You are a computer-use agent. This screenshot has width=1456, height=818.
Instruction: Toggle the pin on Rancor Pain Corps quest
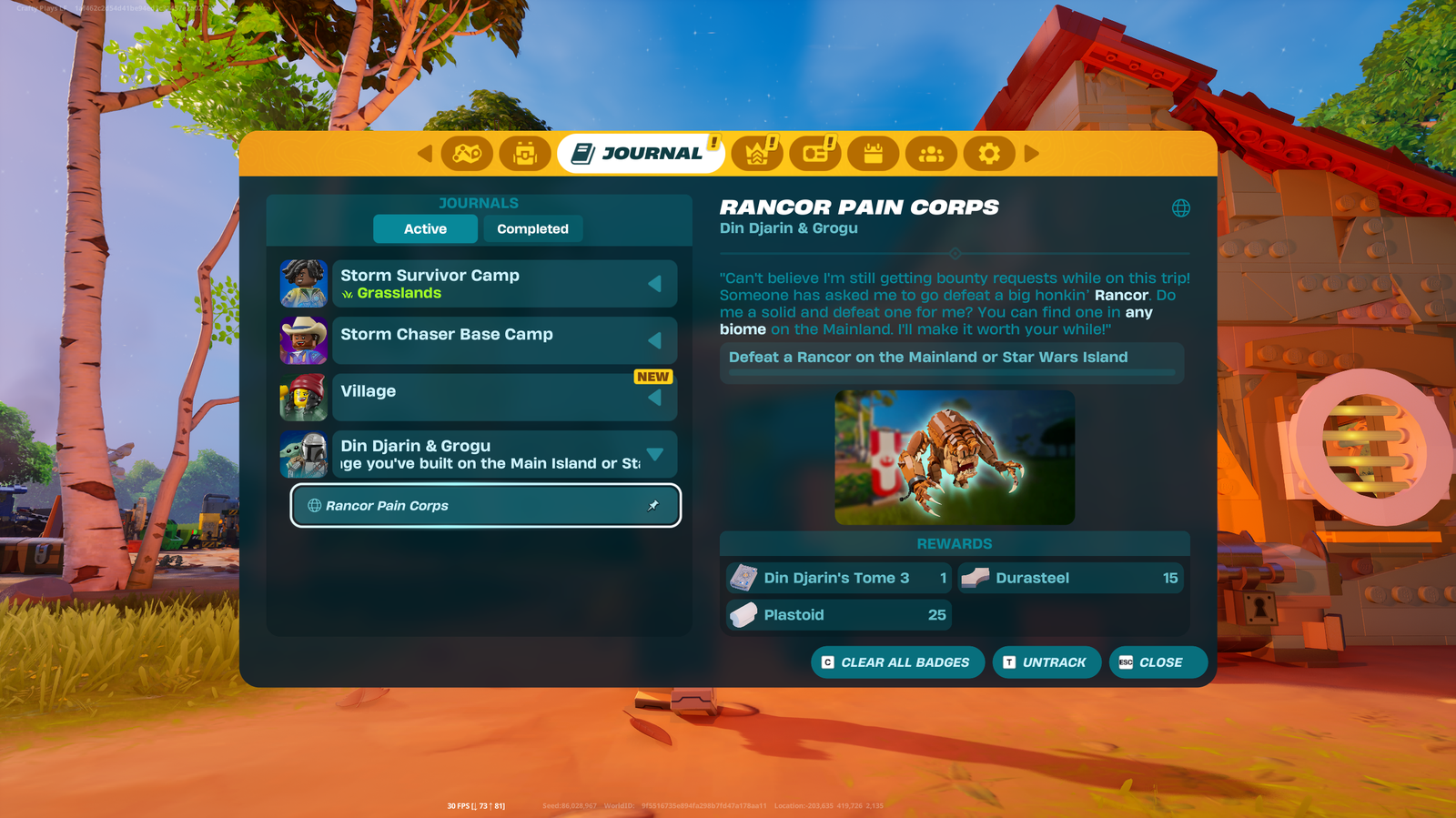pyautogui.click(x=653, y=506)
